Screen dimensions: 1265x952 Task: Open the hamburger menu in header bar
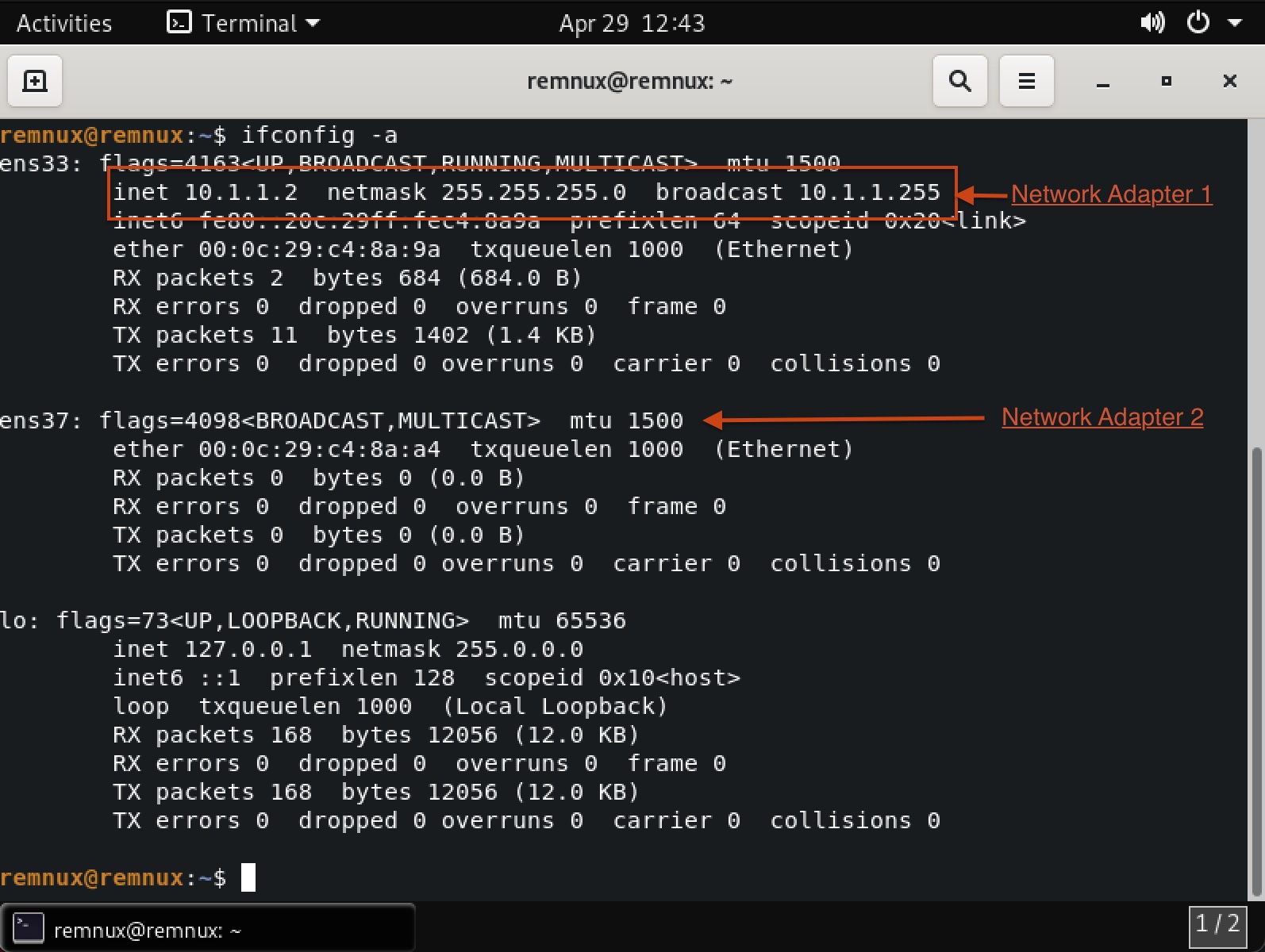1026,81
